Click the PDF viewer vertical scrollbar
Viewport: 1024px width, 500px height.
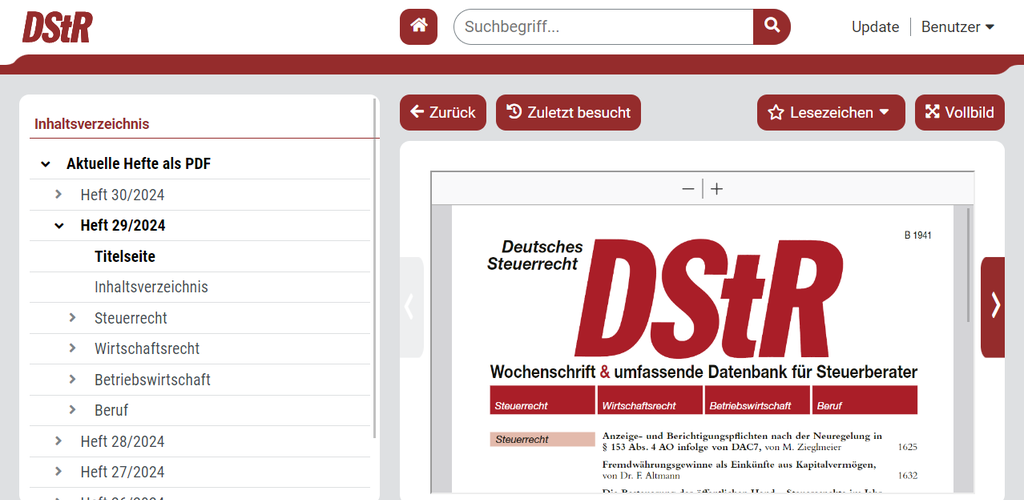[968, 264]
